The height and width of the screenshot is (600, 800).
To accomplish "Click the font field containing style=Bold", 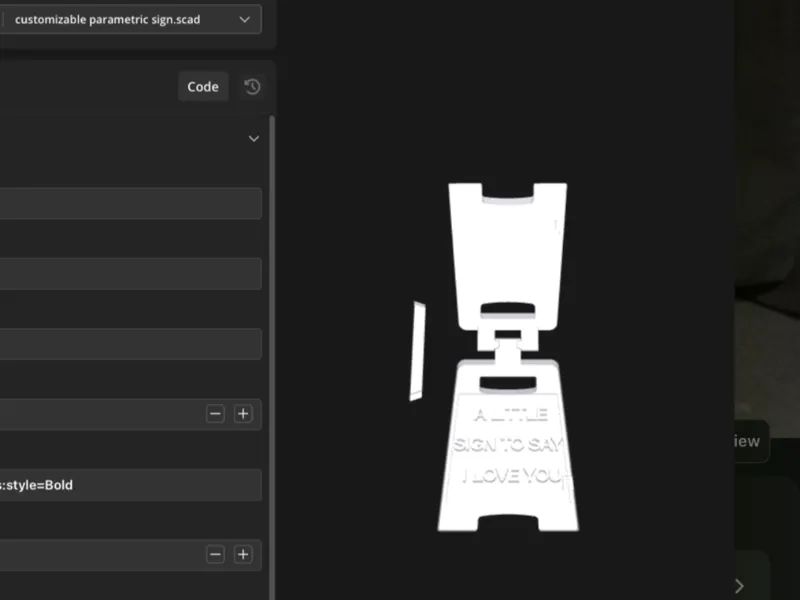I will [x=131, y=485].
